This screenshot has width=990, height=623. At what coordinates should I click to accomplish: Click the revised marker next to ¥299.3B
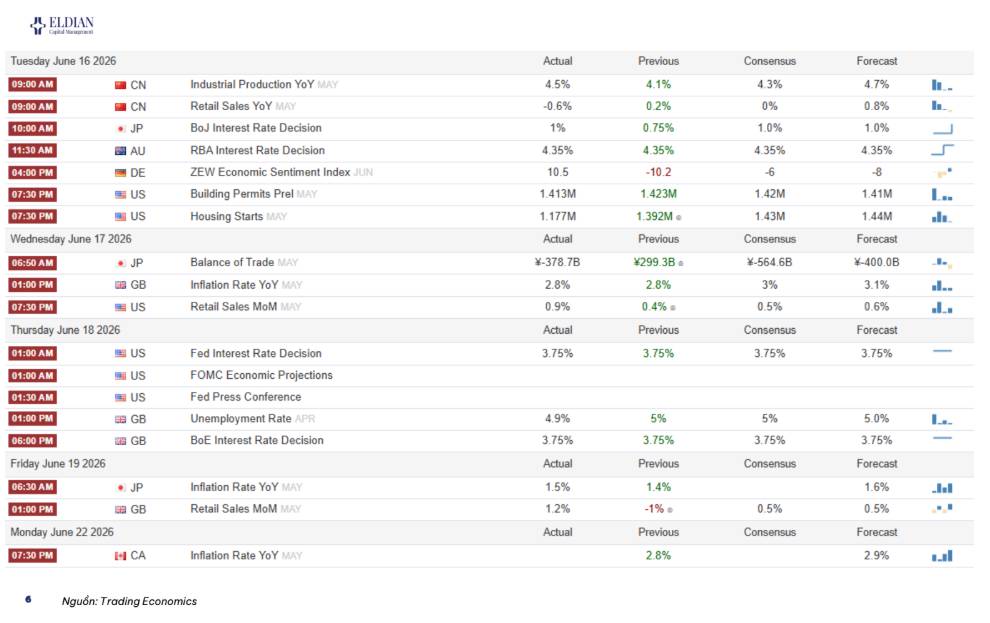[x=681, y=264]
